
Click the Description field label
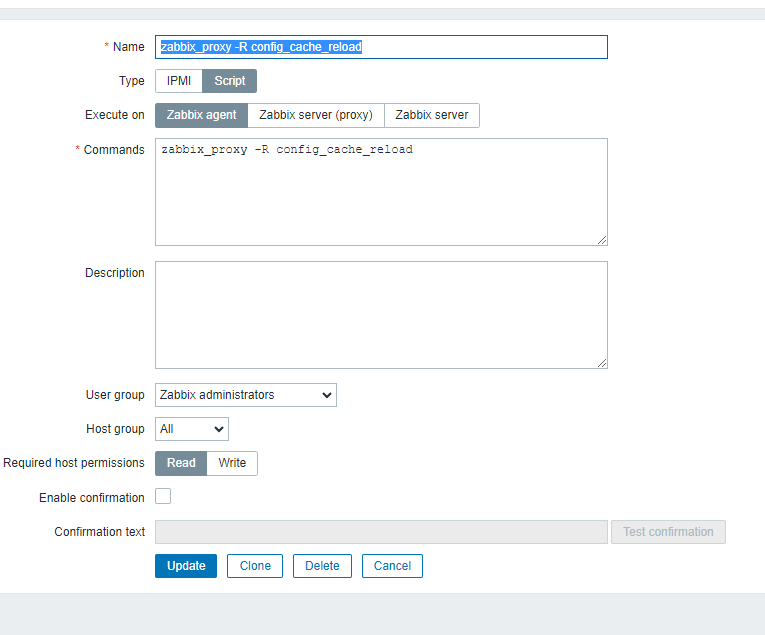[x=115, y=273]
